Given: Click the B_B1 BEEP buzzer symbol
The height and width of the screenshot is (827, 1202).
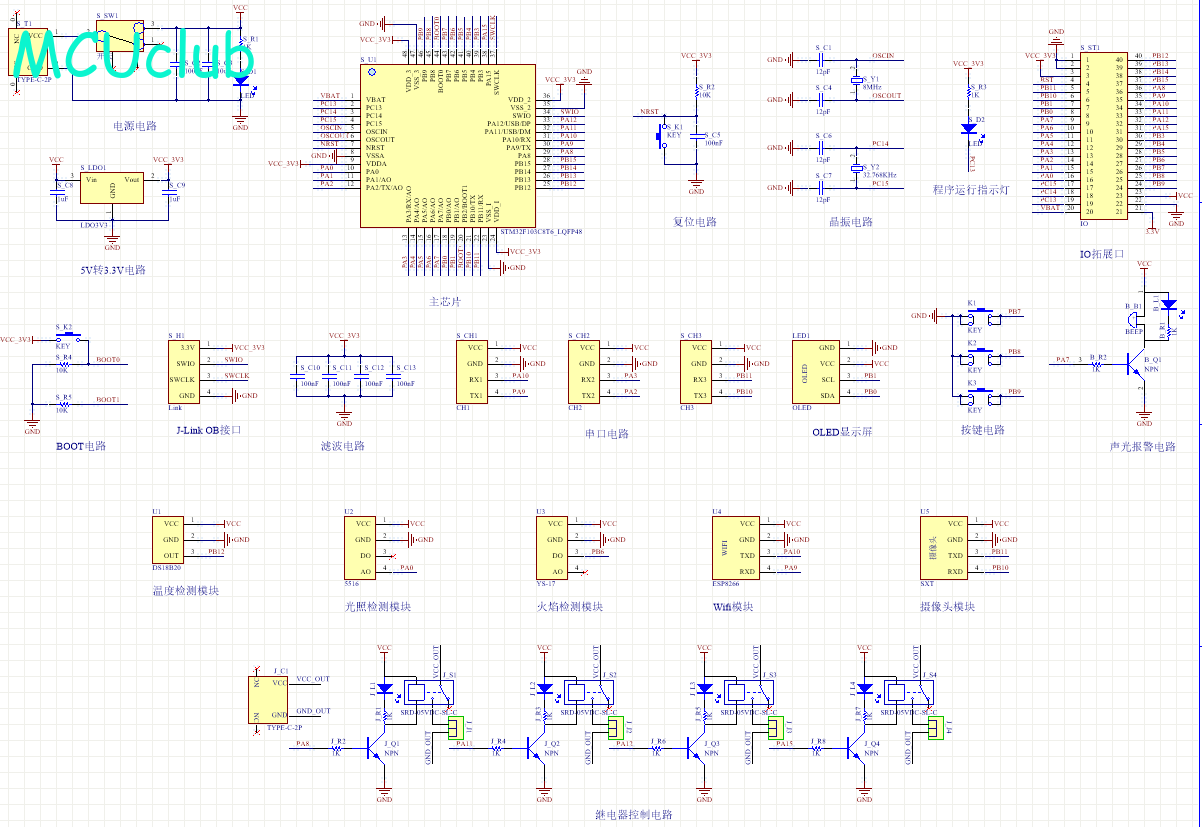Looking at the screenshot, I should 1135,320.
